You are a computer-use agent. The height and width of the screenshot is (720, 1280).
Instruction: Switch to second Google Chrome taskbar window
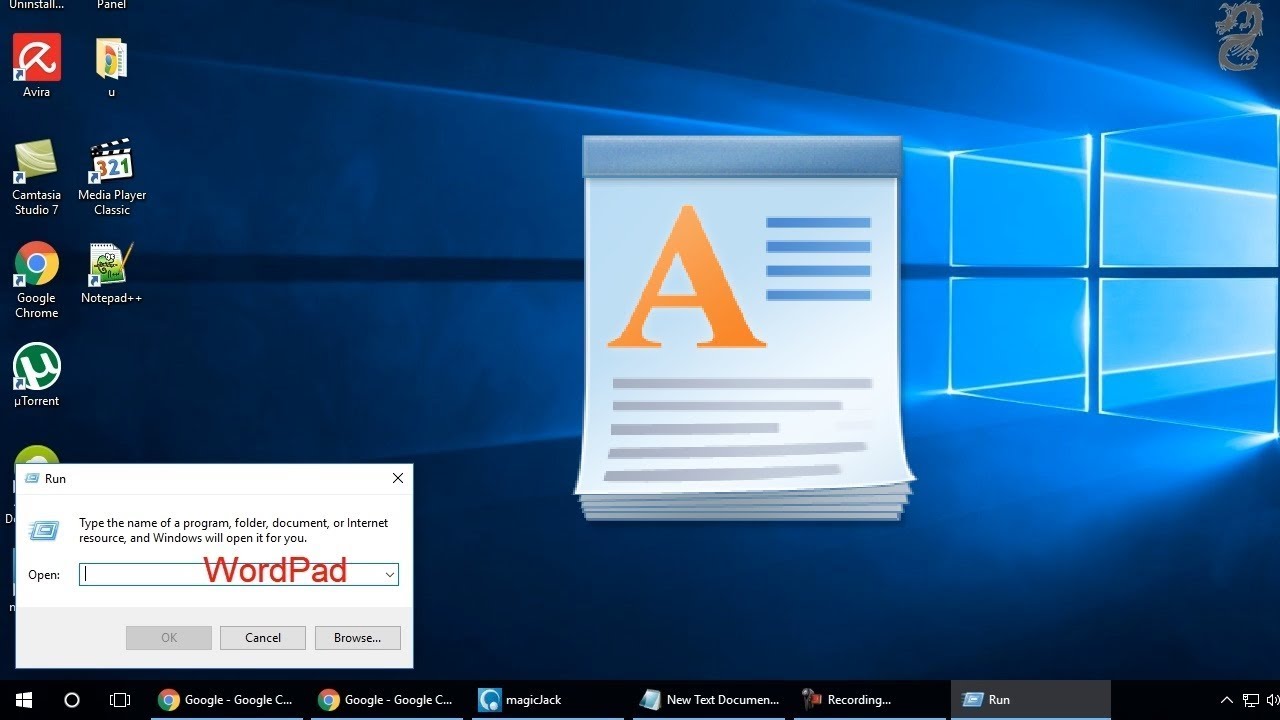tap(386, 700)
